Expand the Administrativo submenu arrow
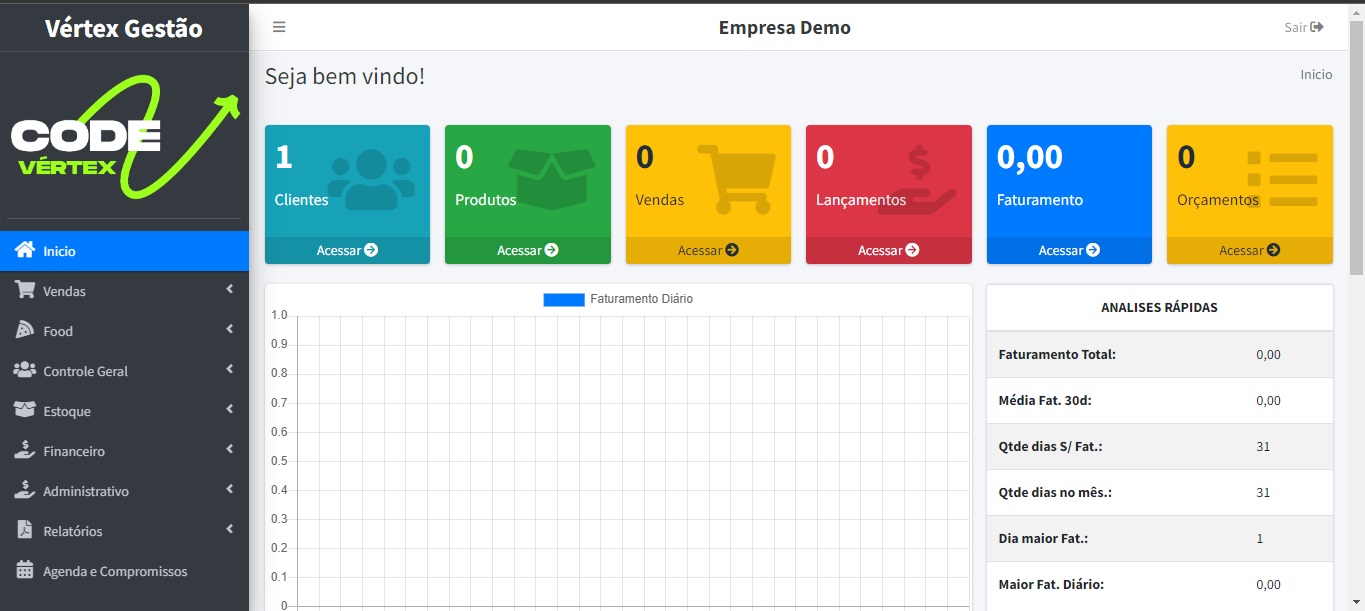The image size is (1365, 611). 229,490
